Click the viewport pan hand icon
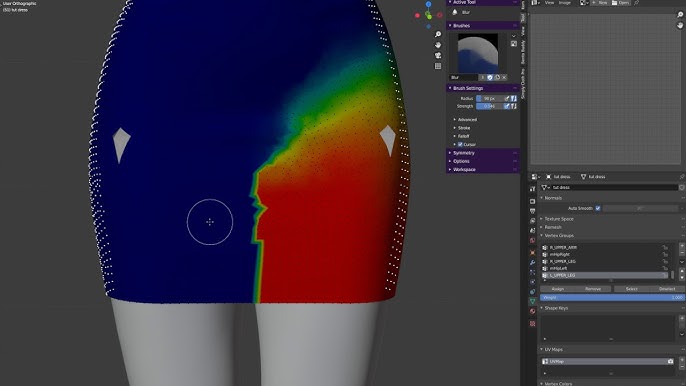Image resolution: width=686 pixels, height=386 pixels. [438, 45]
